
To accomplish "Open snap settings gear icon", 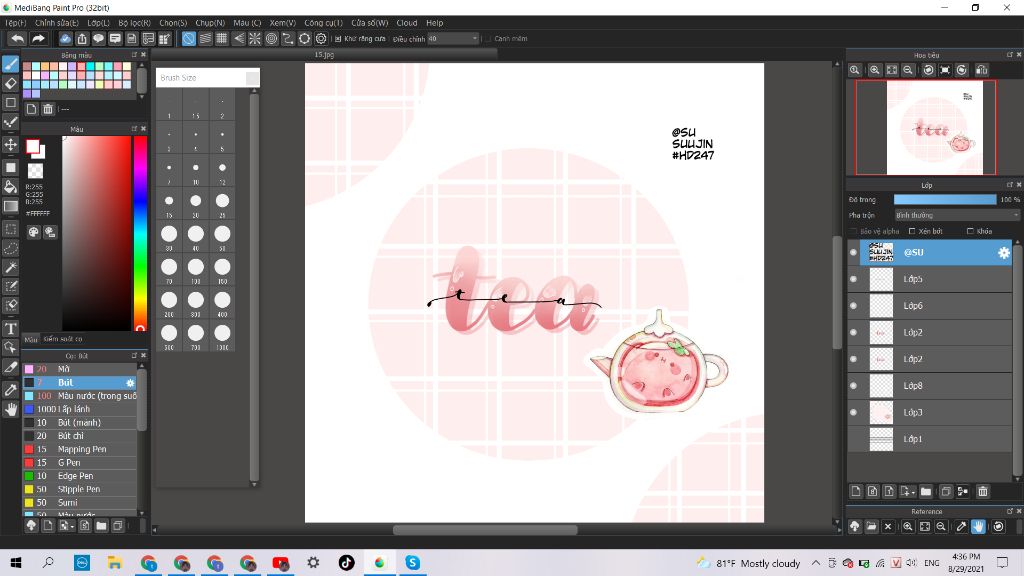I will [321, 39].
